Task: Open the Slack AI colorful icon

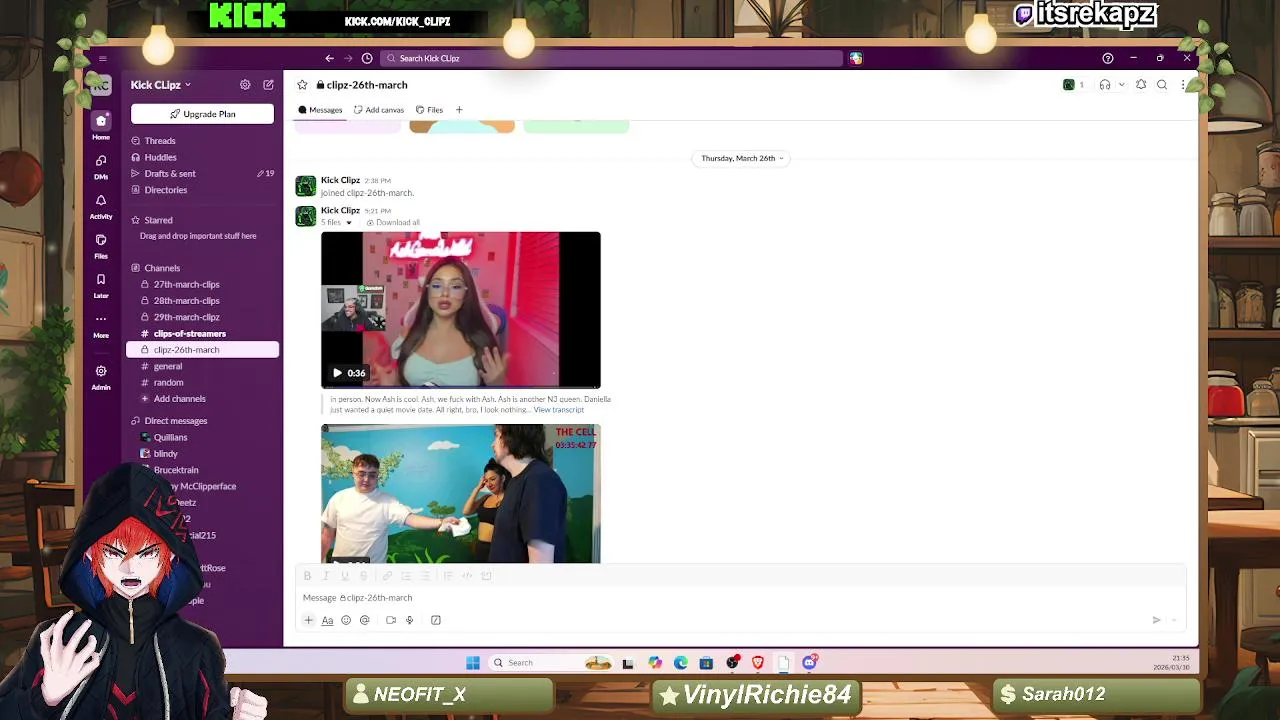Action: (856, 58)
